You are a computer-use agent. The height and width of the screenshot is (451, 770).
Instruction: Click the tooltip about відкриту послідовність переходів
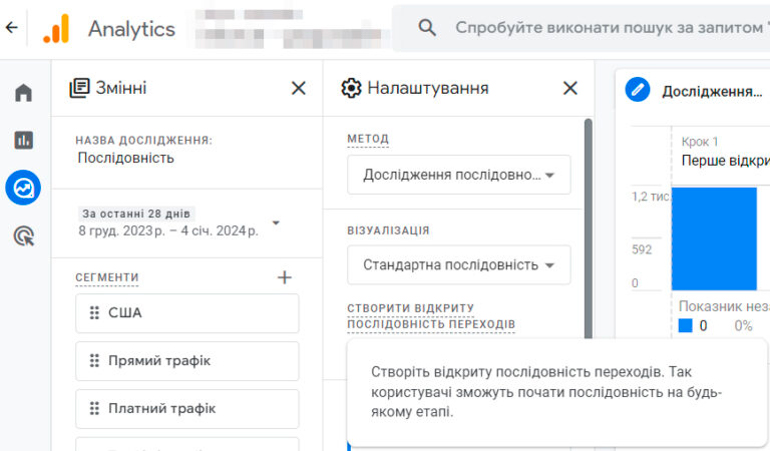point(557,392)
